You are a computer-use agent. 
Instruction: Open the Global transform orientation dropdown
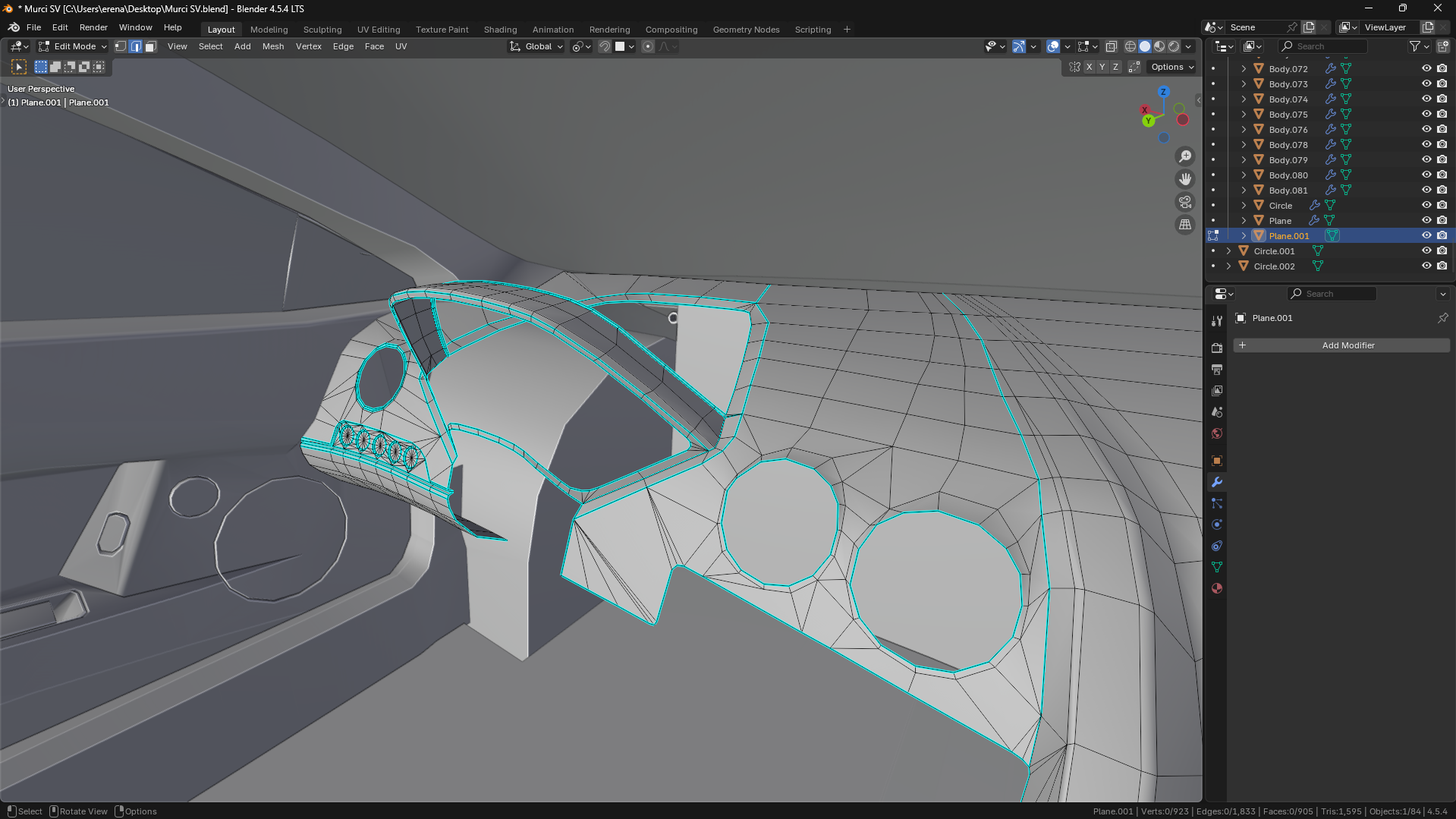[537, 46]
